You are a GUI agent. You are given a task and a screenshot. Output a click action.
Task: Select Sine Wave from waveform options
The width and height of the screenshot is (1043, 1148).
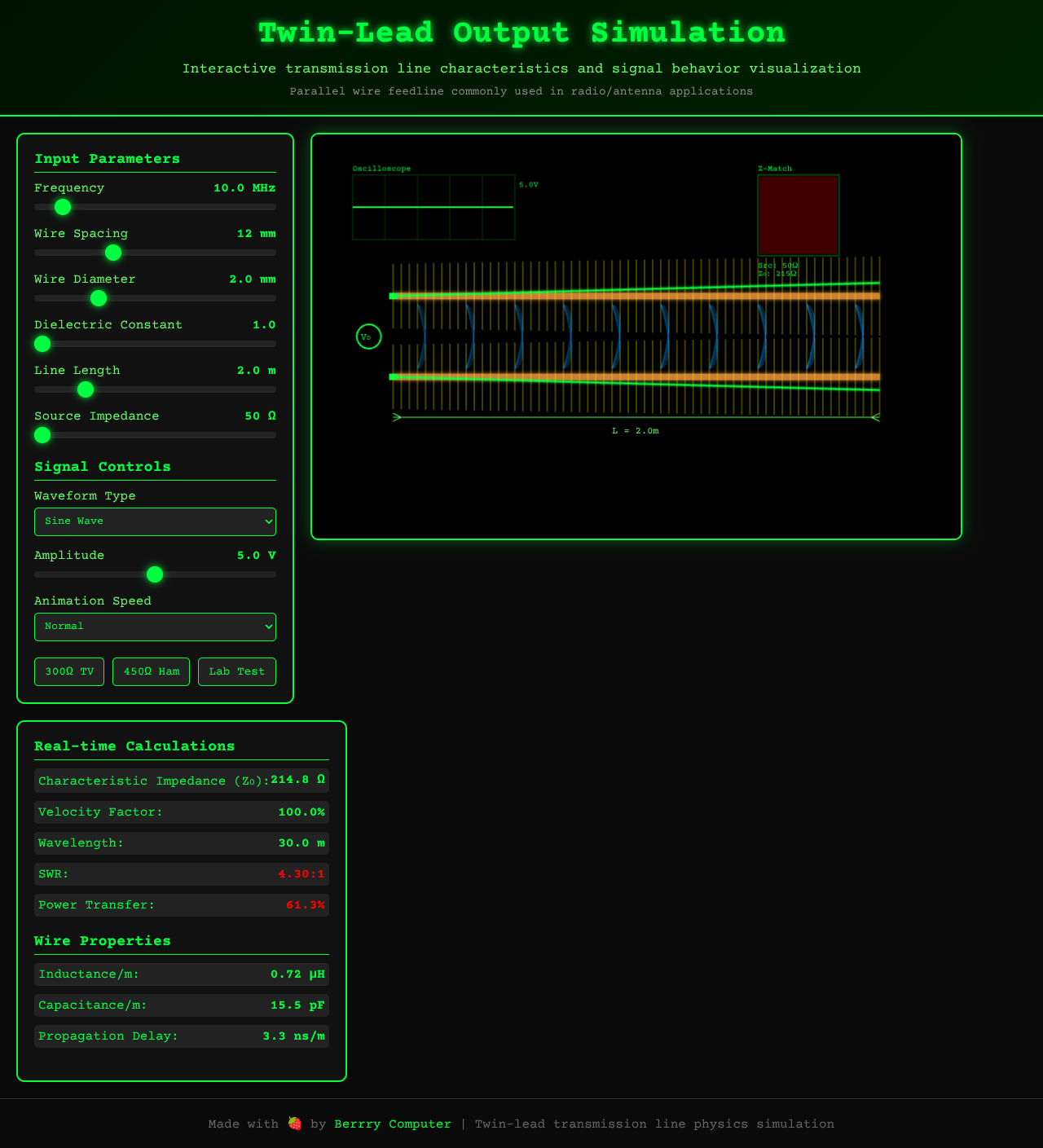(155, 521)
